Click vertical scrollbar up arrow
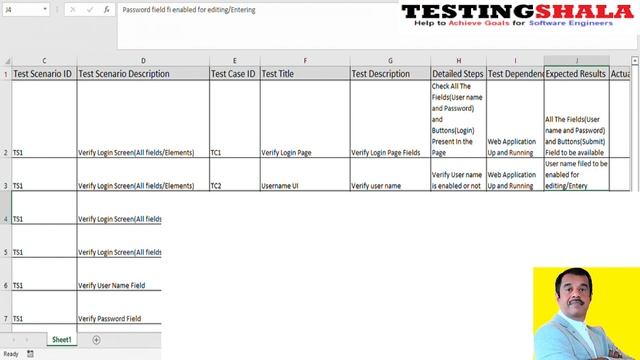This screenshot has width=640, height=360. pos(635,60)
